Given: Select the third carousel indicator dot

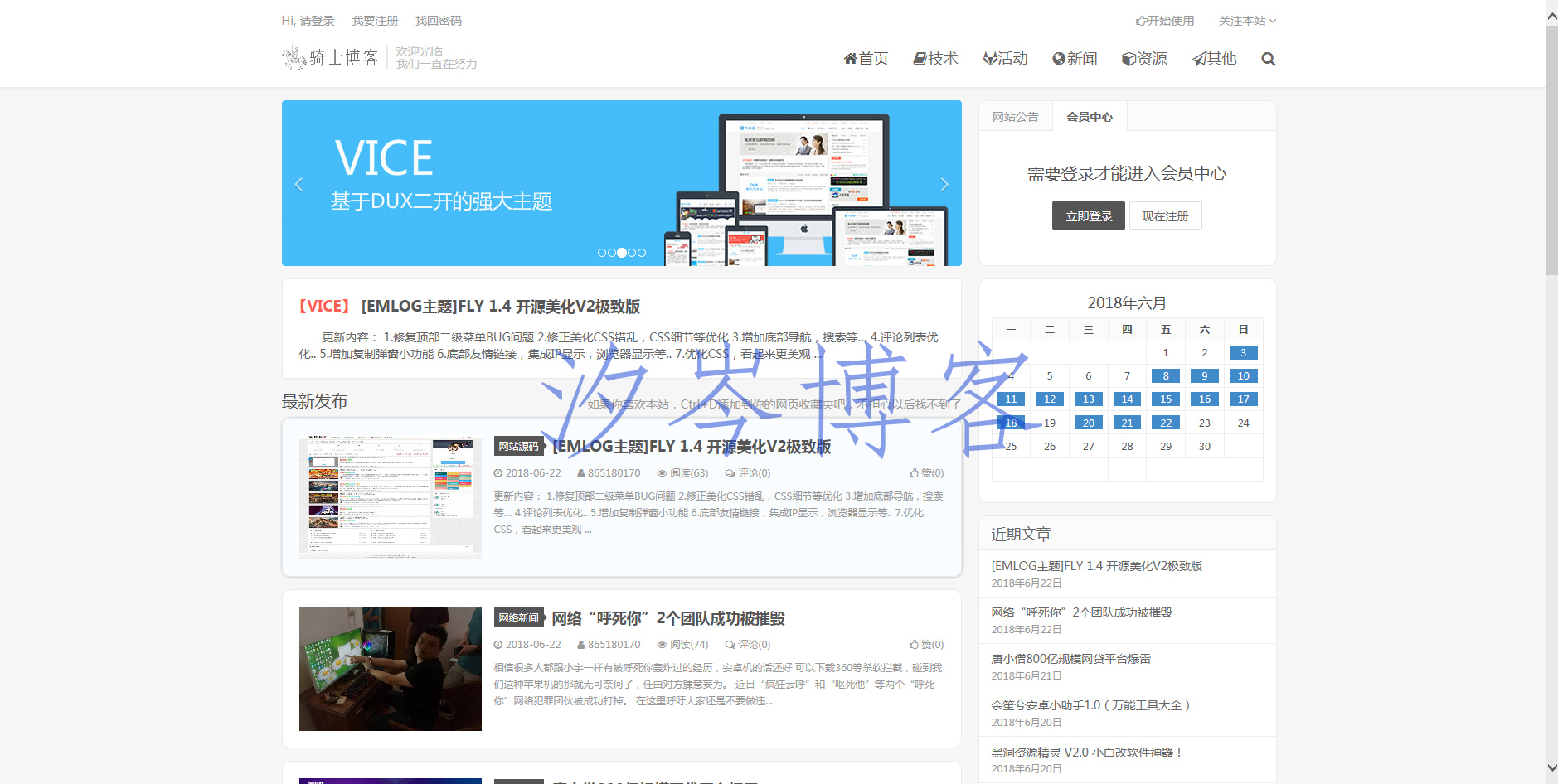Looking at the screenshot, I should tap(622, 253).
